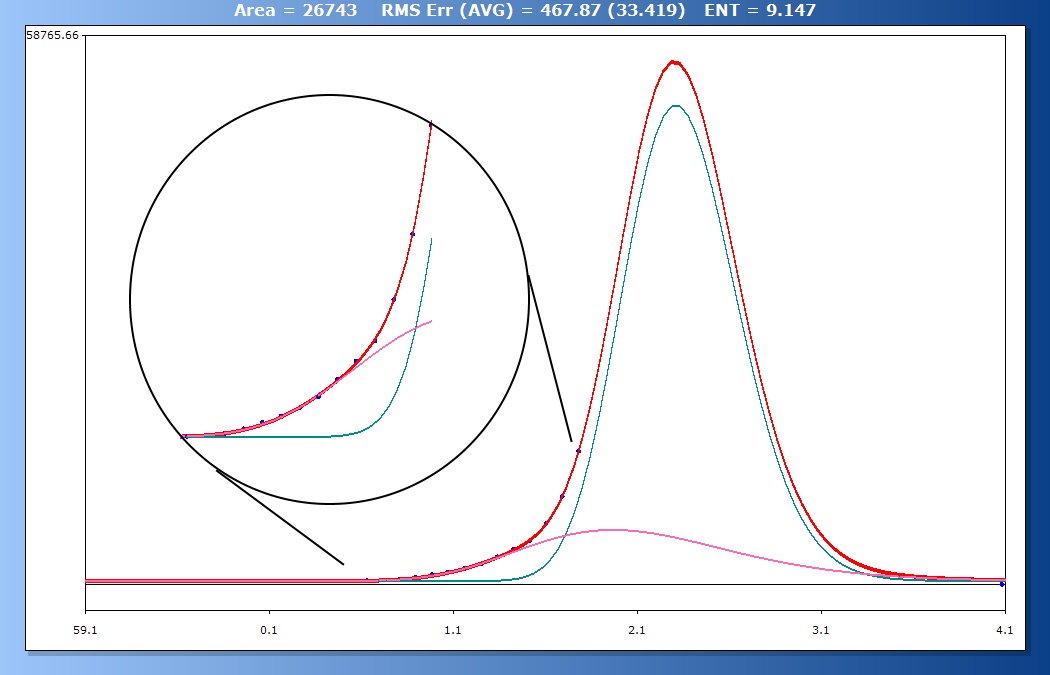Click the RMS Err (AVG) value in the title

pyautogui.click(x=533, y=11)
